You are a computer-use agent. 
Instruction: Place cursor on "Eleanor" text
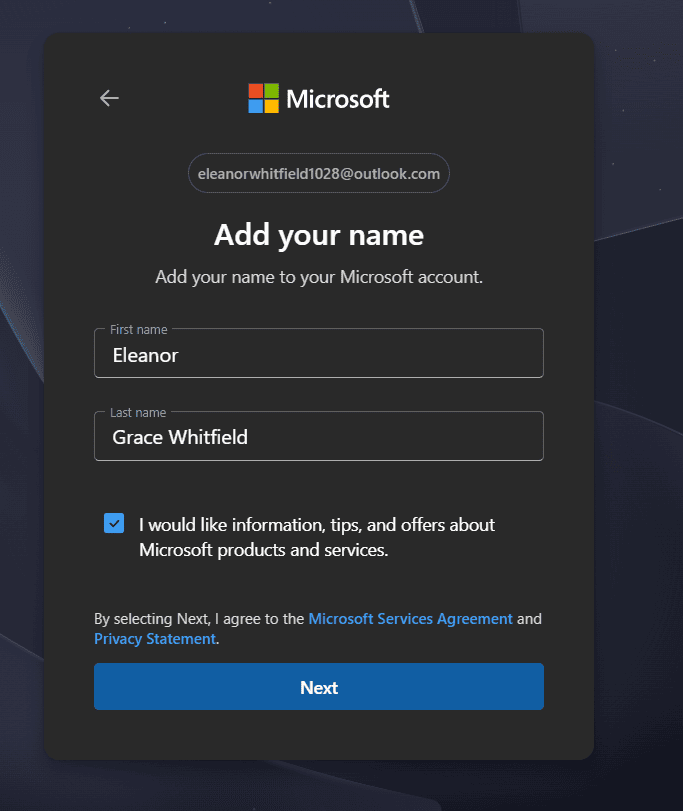point(146,355)
